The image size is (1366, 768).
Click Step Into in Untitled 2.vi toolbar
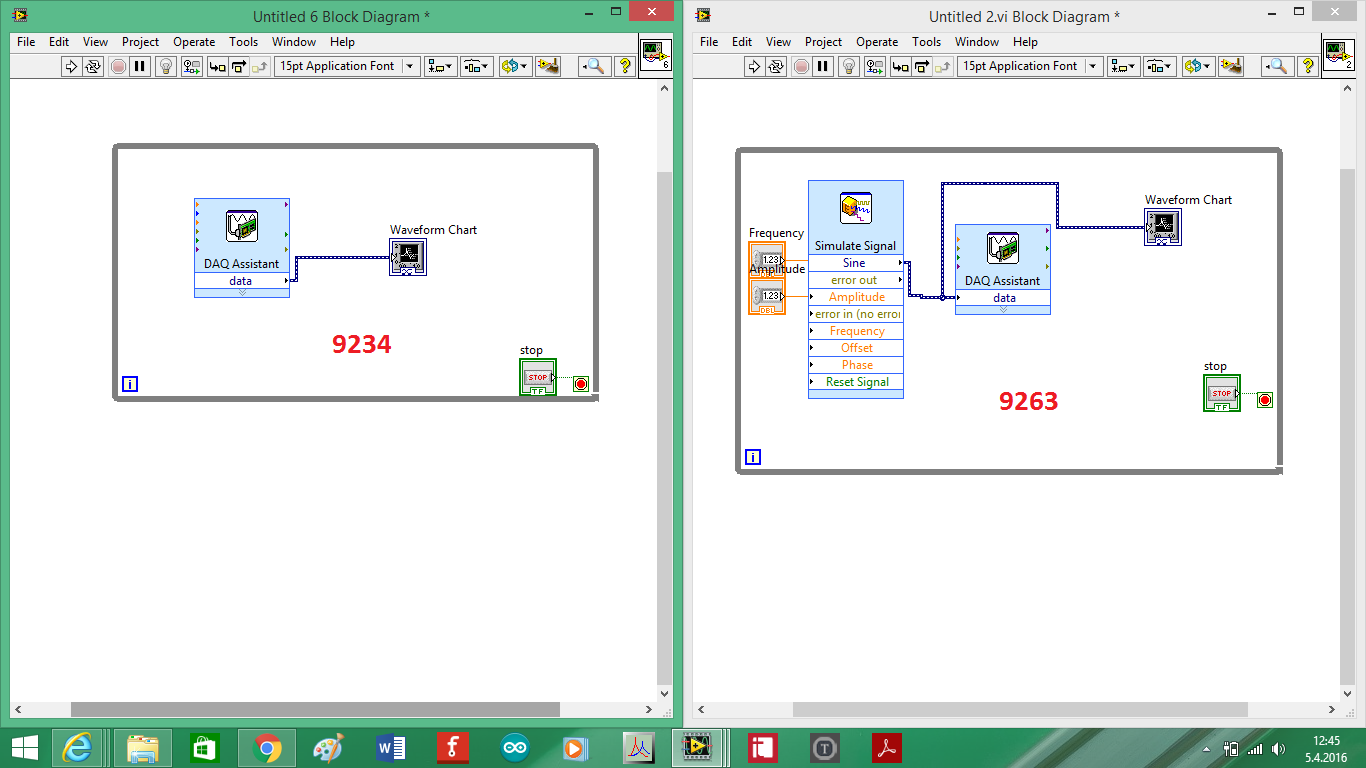[x=900, y=66]
